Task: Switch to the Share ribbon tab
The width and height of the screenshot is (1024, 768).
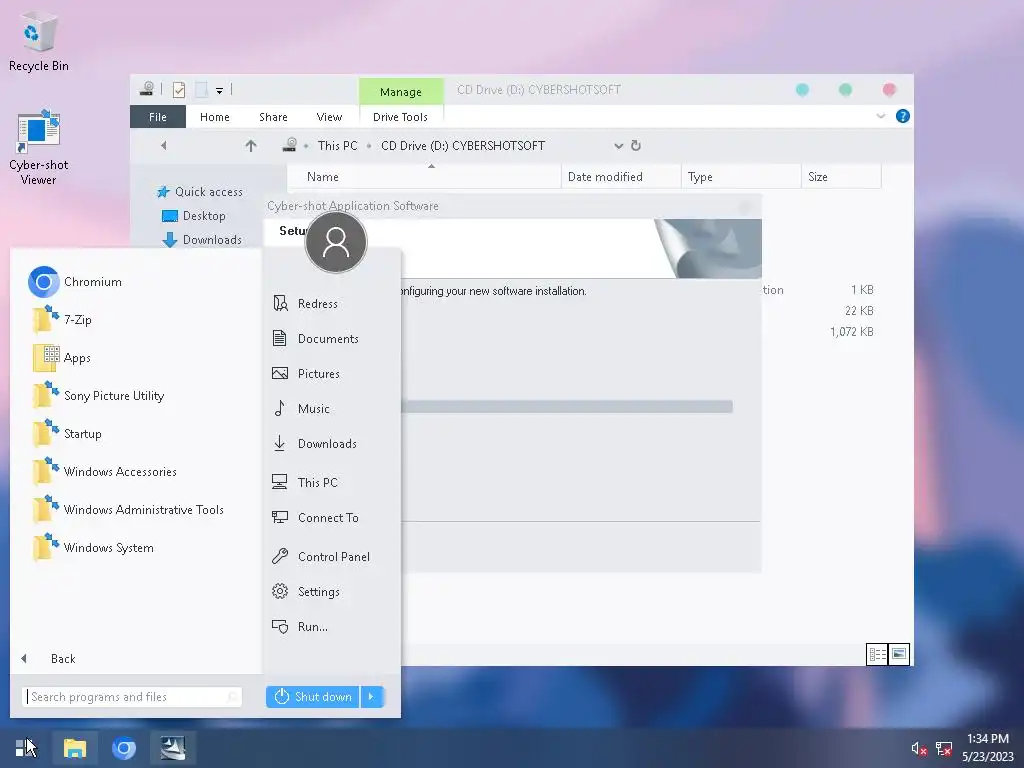Action: point(273,117)
